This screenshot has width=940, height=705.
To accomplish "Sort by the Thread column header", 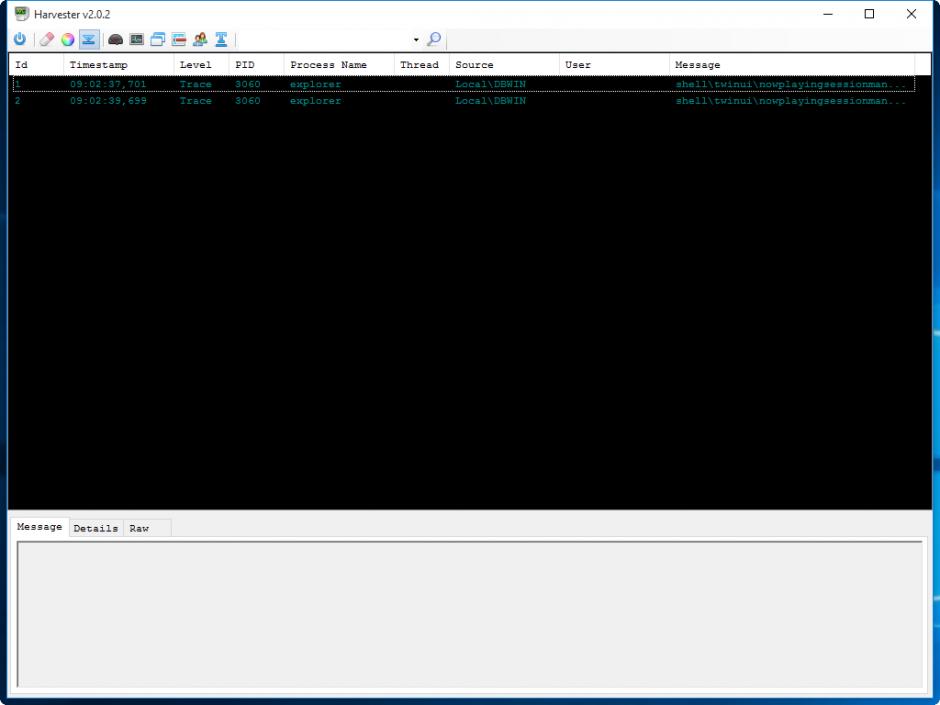I will coord(421,65).
